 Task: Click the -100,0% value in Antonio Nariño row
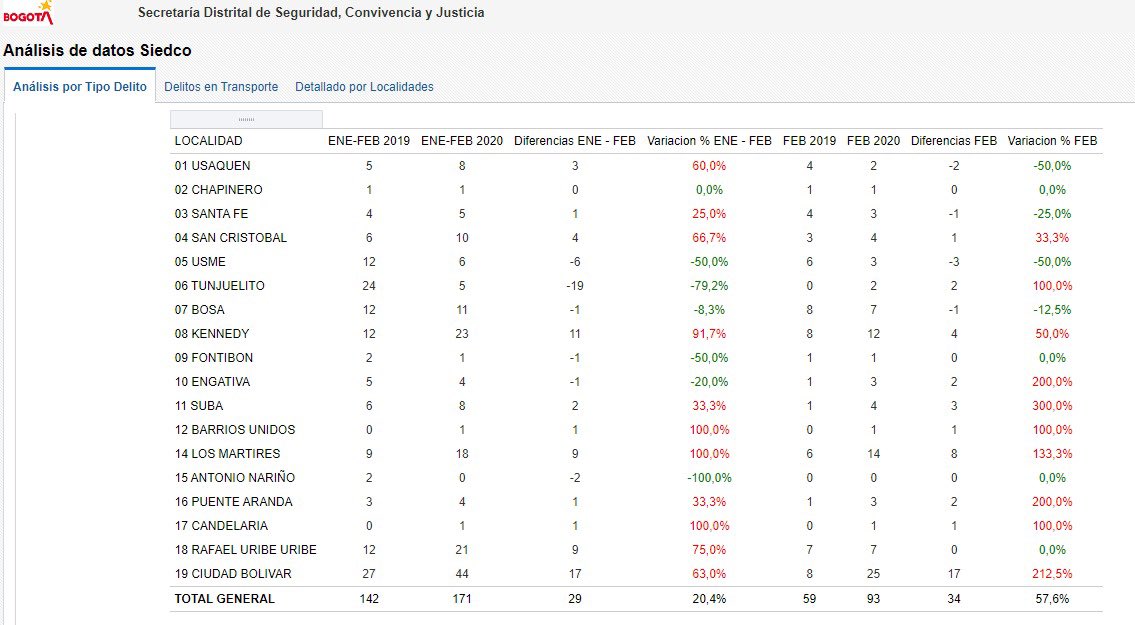coord(709,477)
